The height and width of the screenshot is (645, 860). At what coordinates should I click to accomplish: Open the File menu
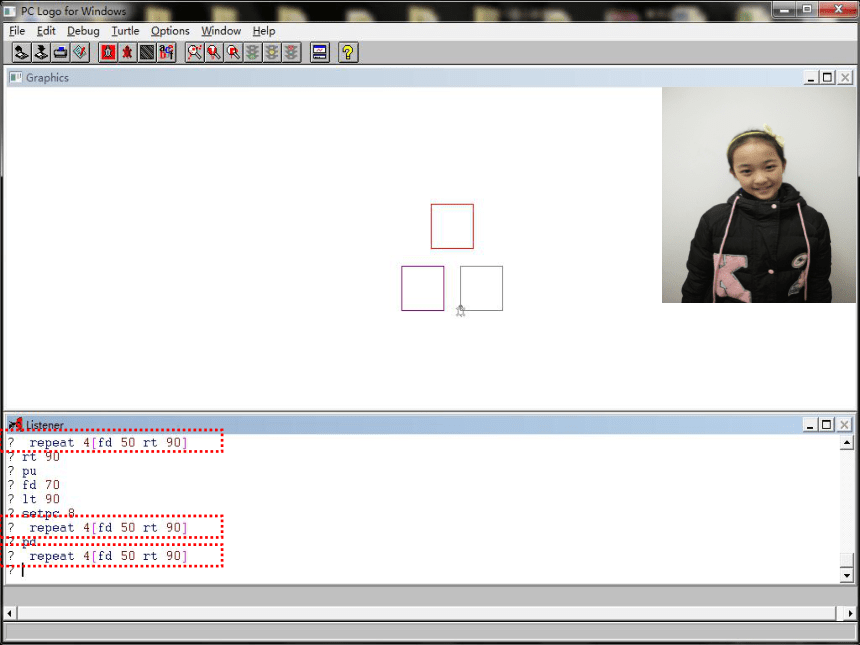point(17,31)
